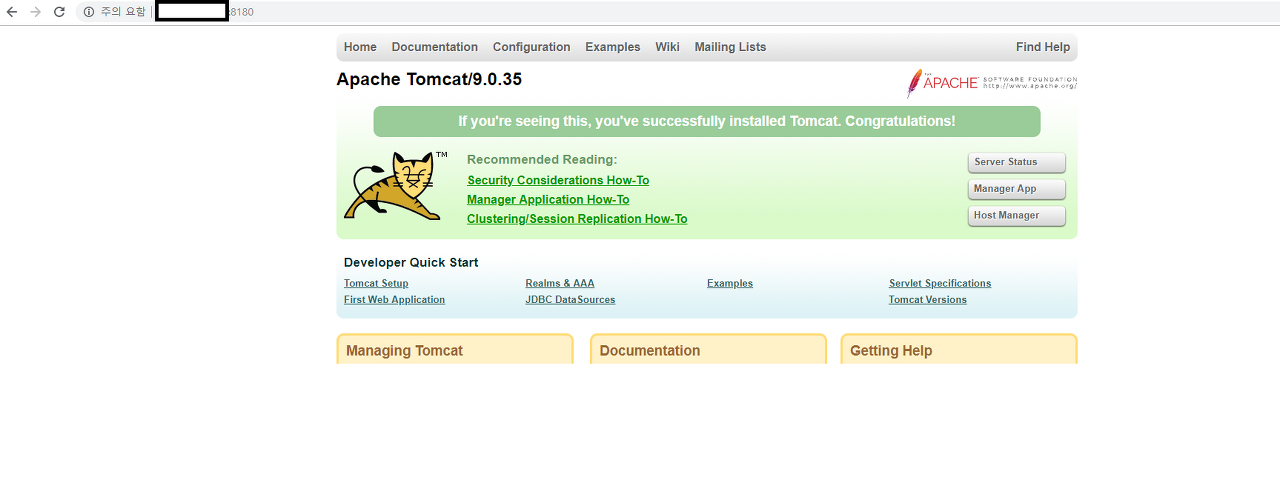Screen dimensions: 1280x480
Task: Open Clustering/Session Replication How-To link
Action: 577,219
